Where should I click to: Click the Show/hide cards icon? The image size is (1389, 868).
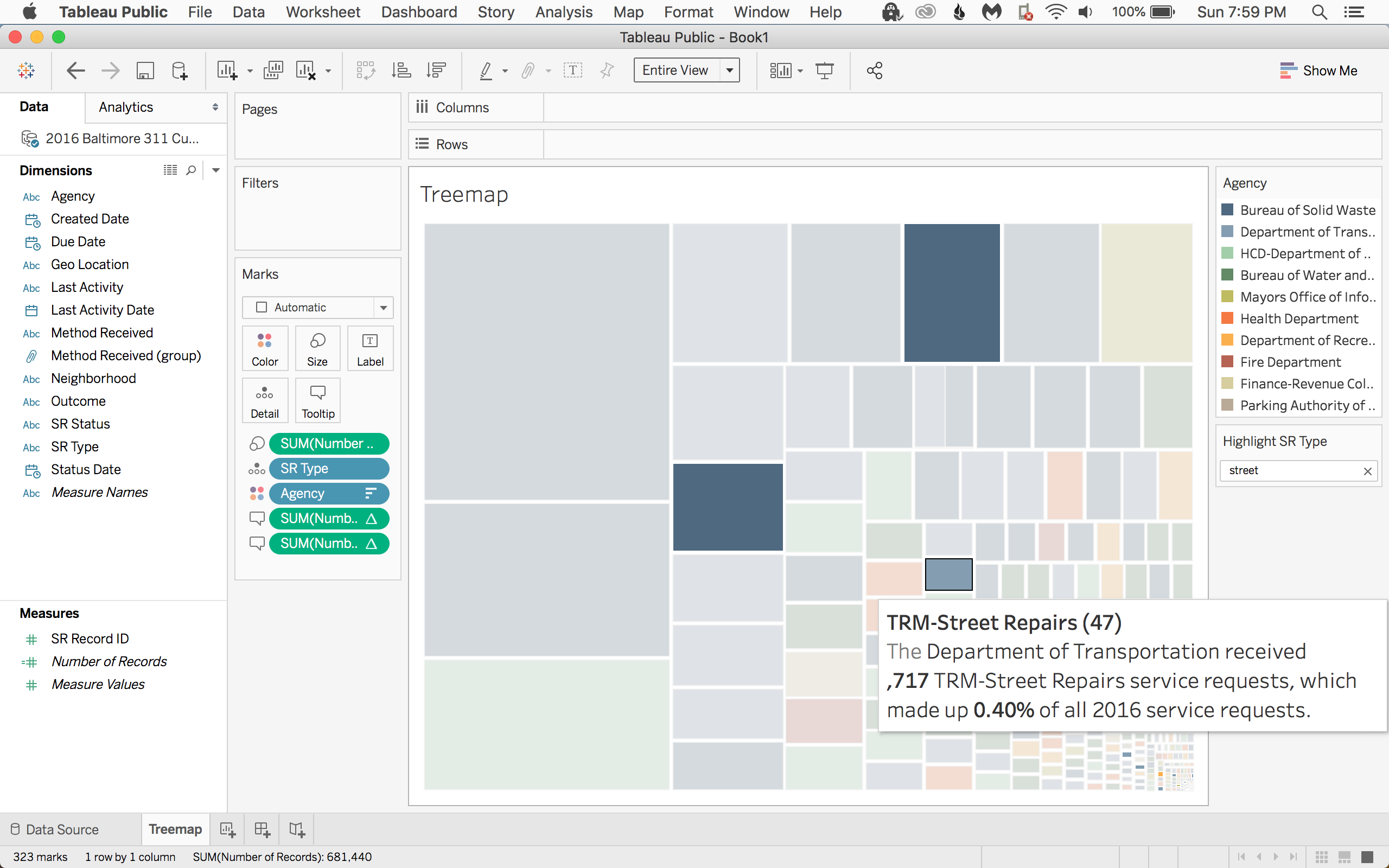click(781, 71)
